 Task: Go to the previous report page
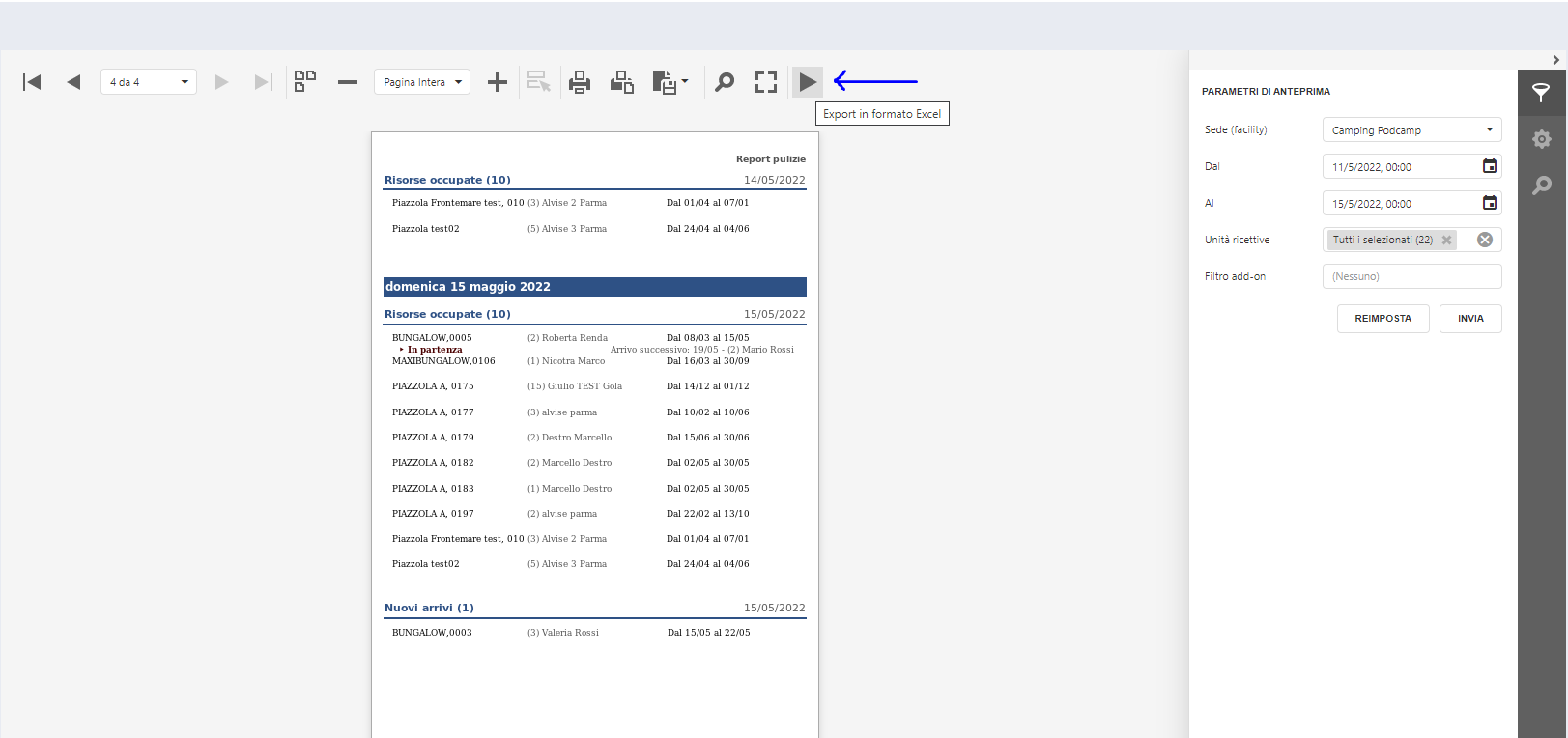[73, 82]
